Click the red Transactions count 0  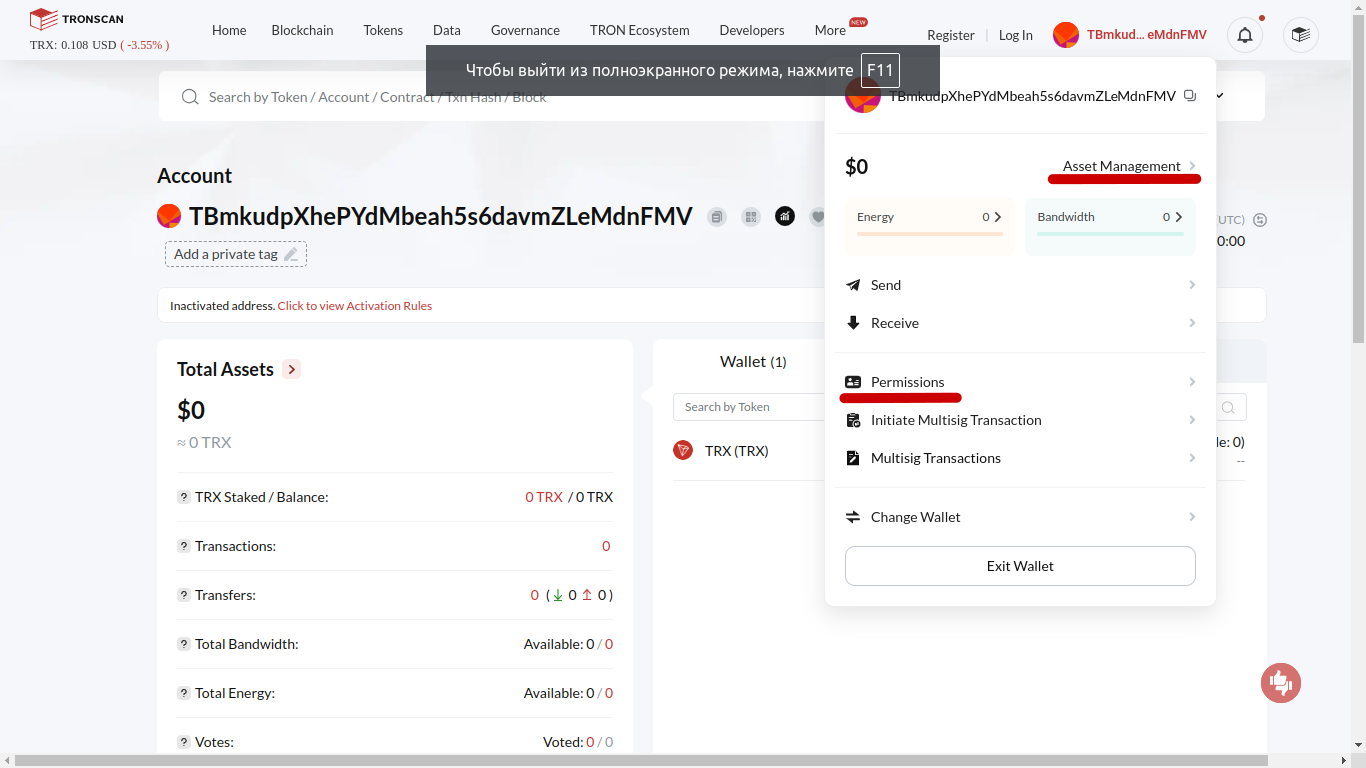coord(606,546)
